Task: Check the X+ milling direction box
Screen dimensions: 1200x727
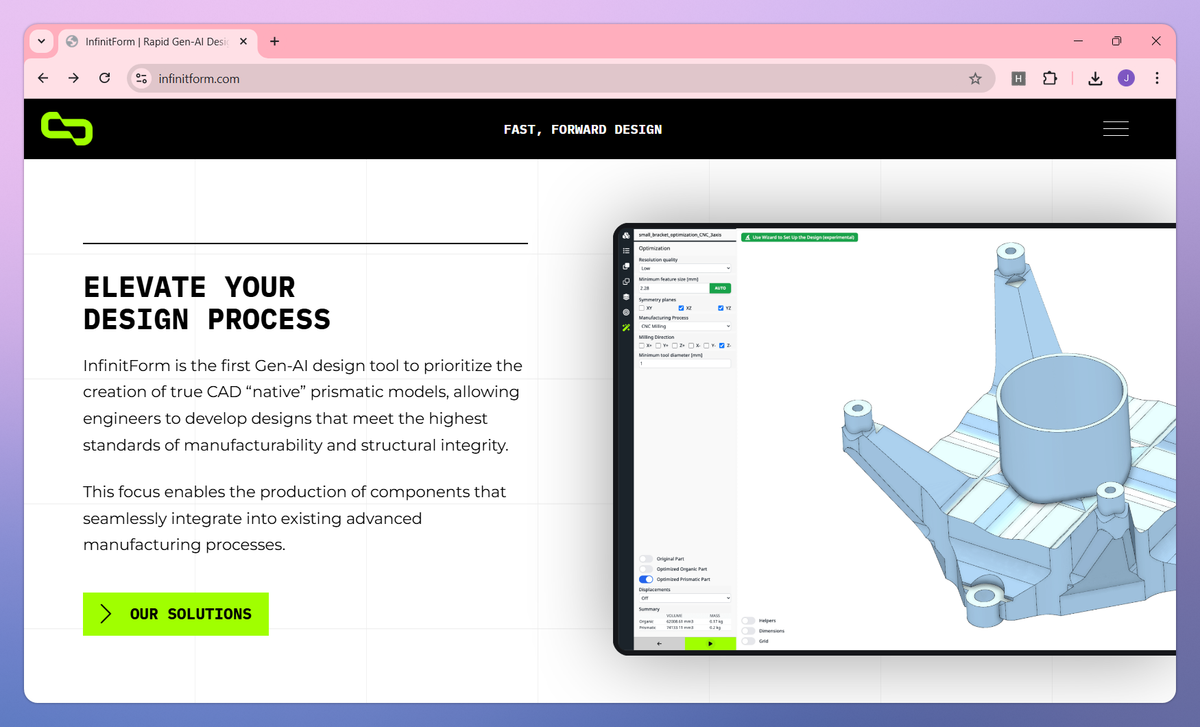Action: (x=641, y=345)
